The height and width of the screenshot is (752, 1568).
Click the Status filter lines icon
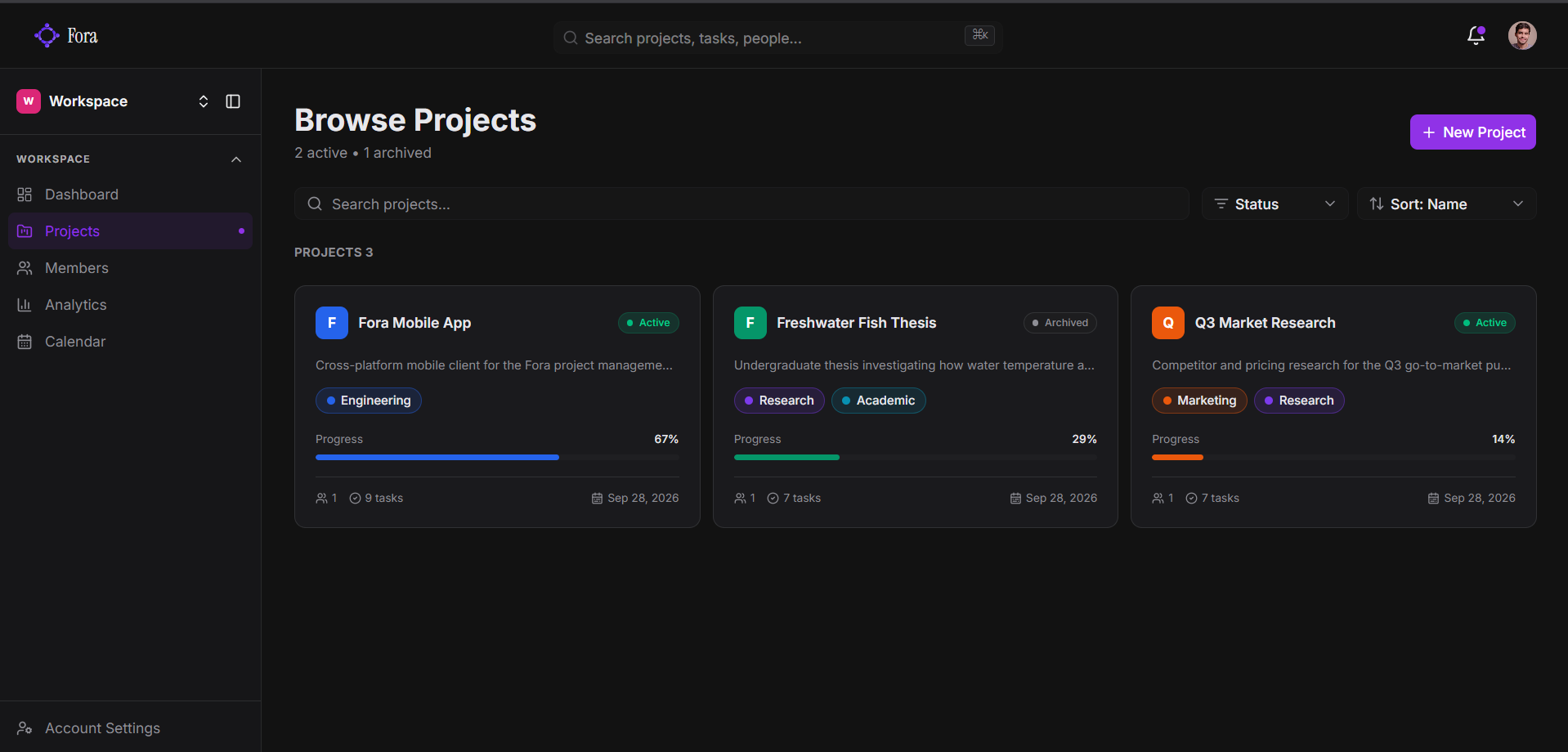[x=1221, y=204]
